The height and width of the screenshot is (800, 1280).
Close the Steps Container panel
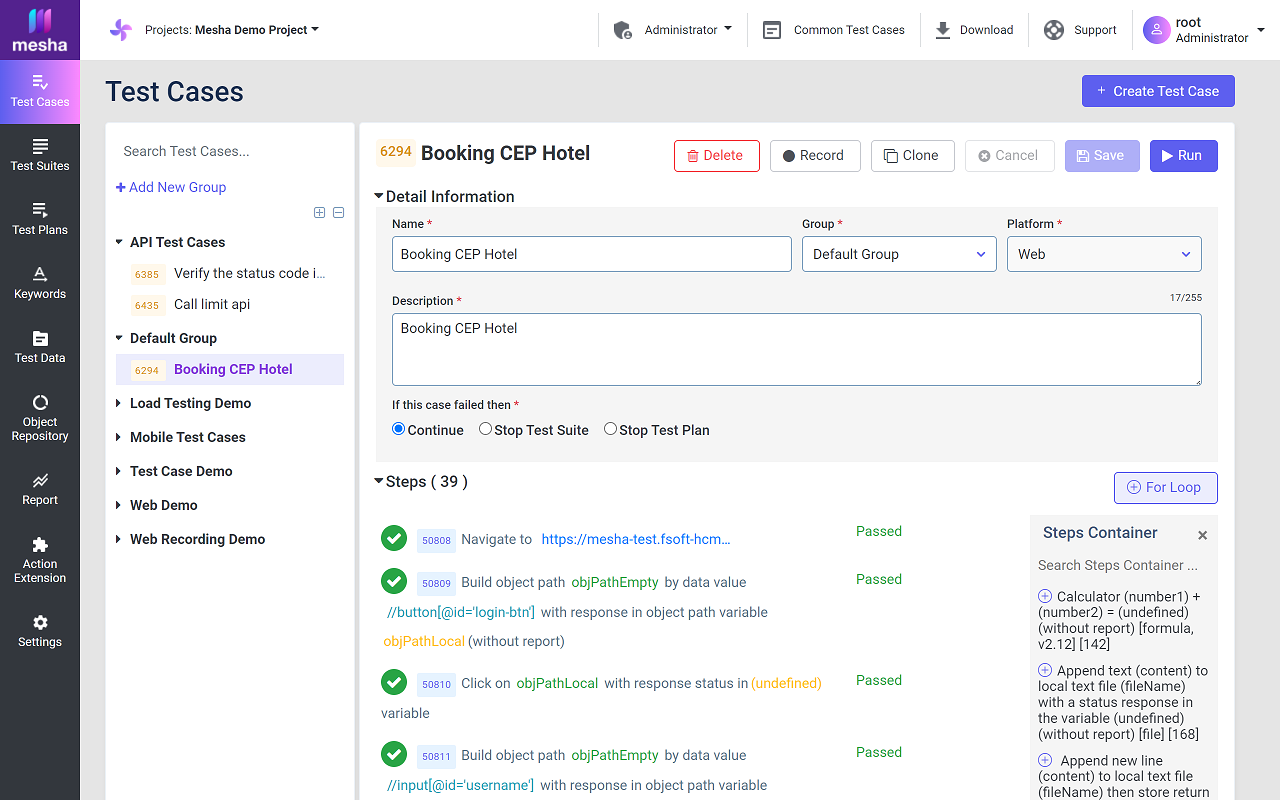pos(1202,535)
